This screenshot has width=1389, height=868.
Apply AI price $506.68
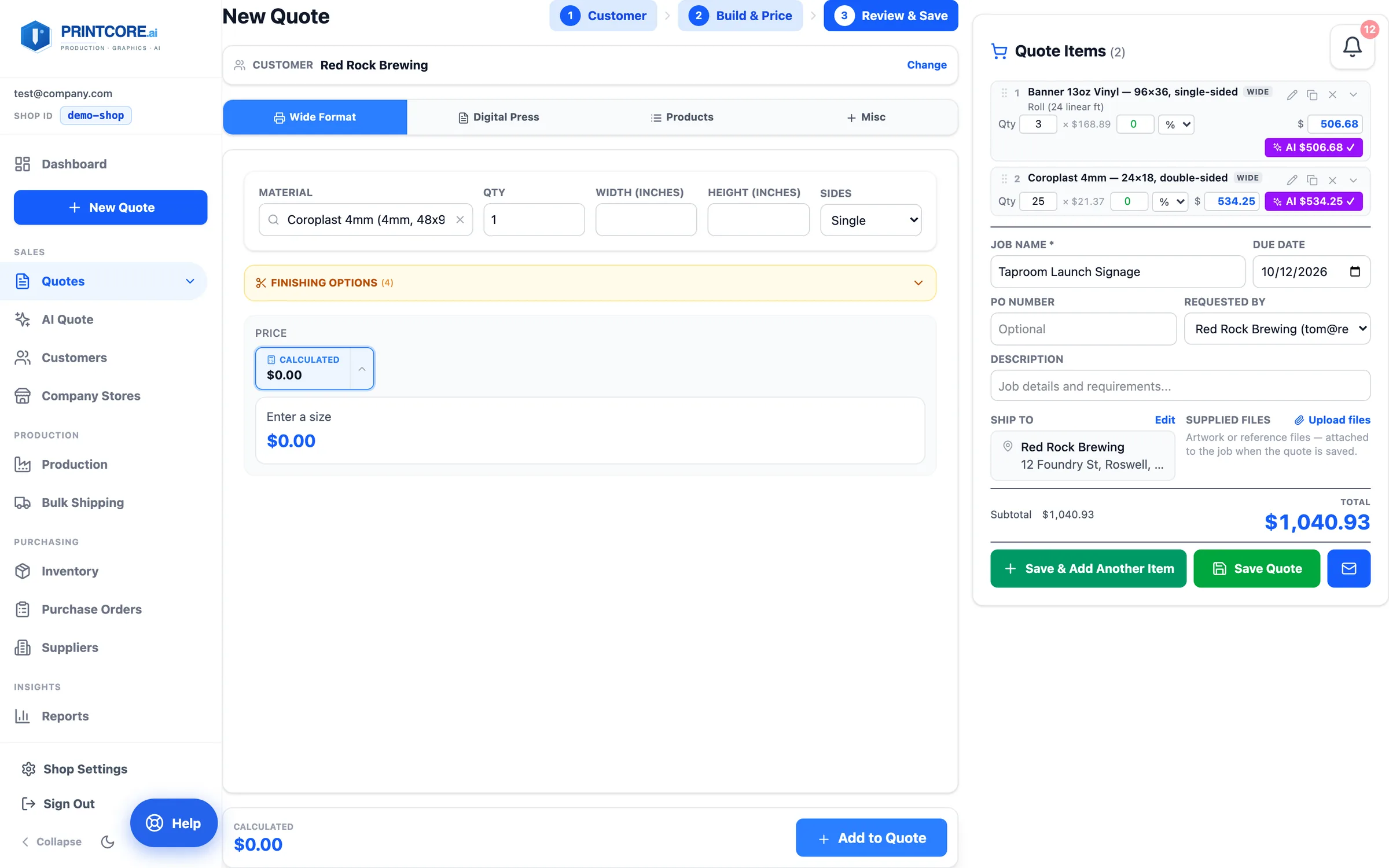point(1314,148)
